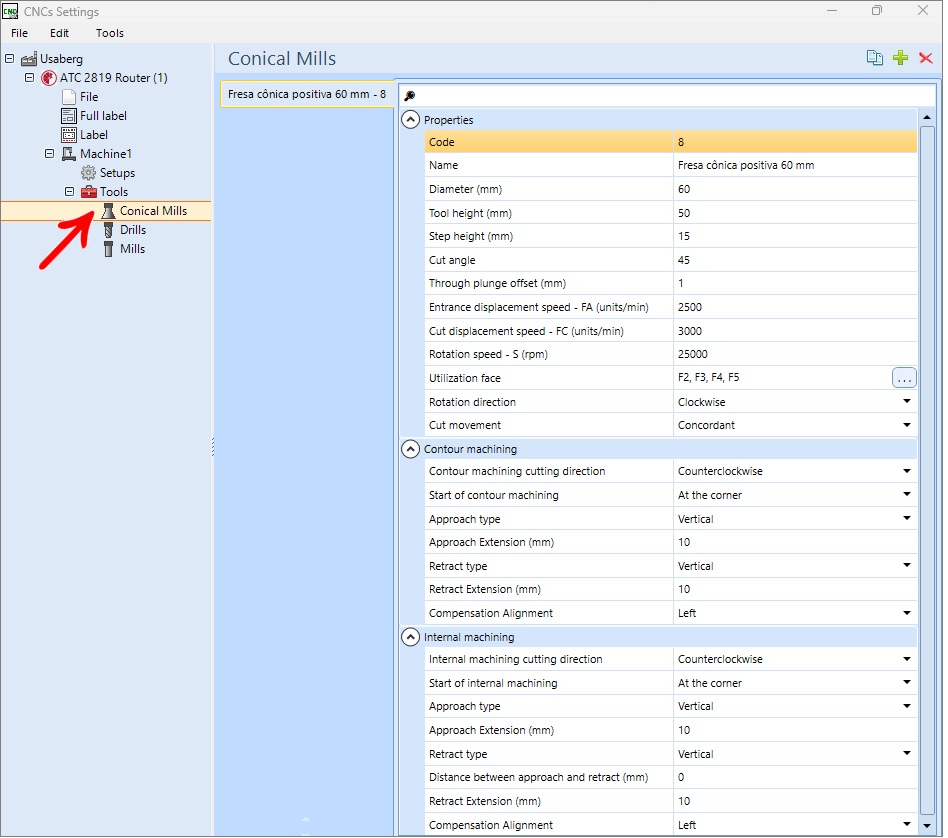Click the CNCs Settings app icon in title bar
Screen dimensions: 948x838
click(x=10, y=11)
